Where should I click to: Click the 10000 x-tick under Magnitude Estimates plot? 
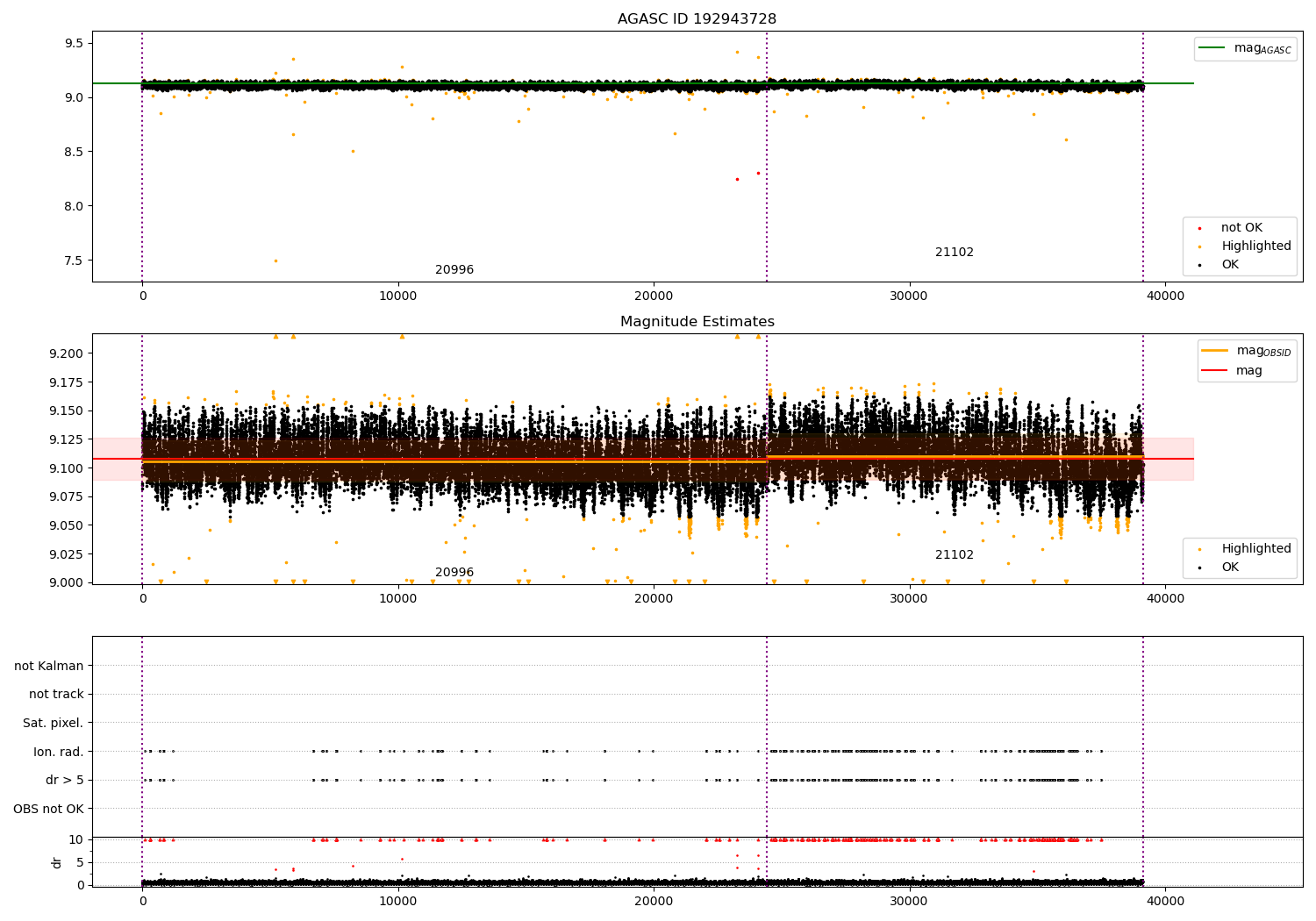tap(398, 599)
